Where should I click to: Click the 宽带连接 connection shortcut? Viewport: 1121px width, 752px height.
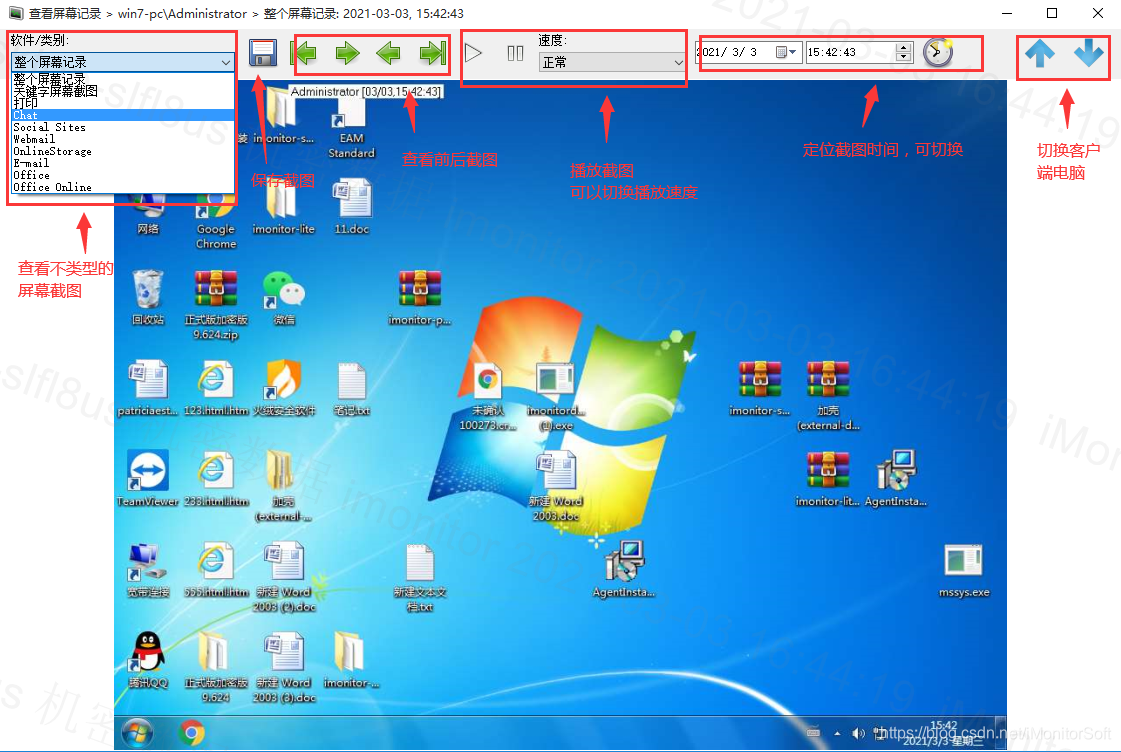pos(148,570)
